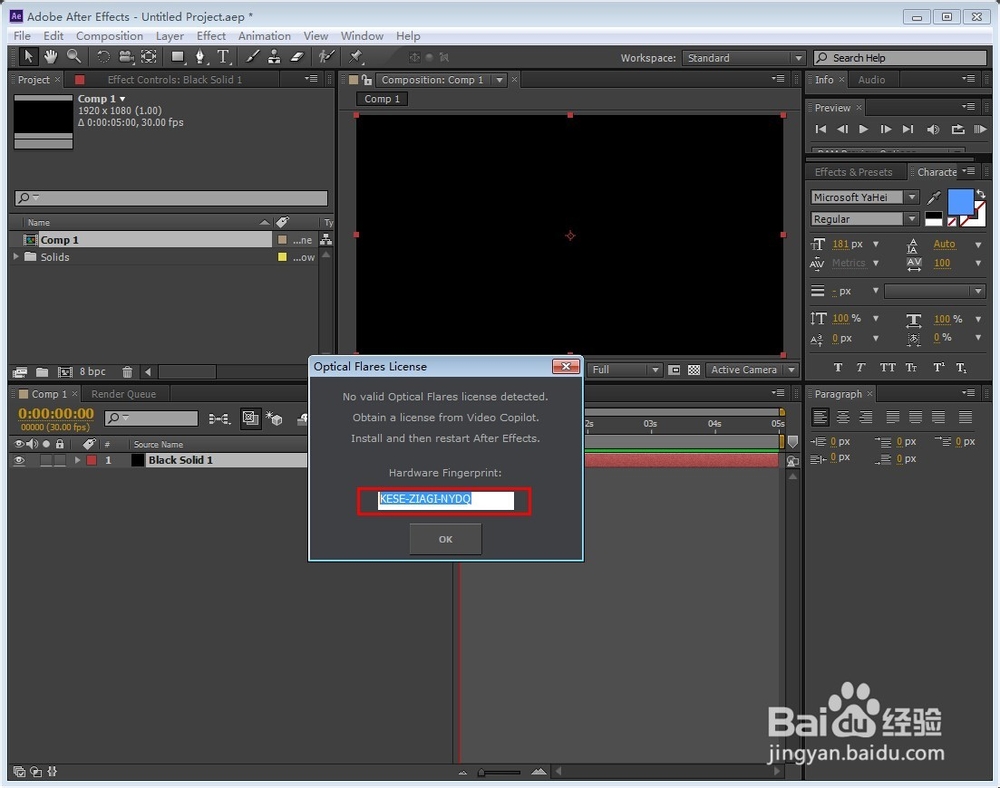Toggle the lock on Composition Comp 1 viewer
This screenshot has height=788, width=1000.
click(x=367, y=80)
